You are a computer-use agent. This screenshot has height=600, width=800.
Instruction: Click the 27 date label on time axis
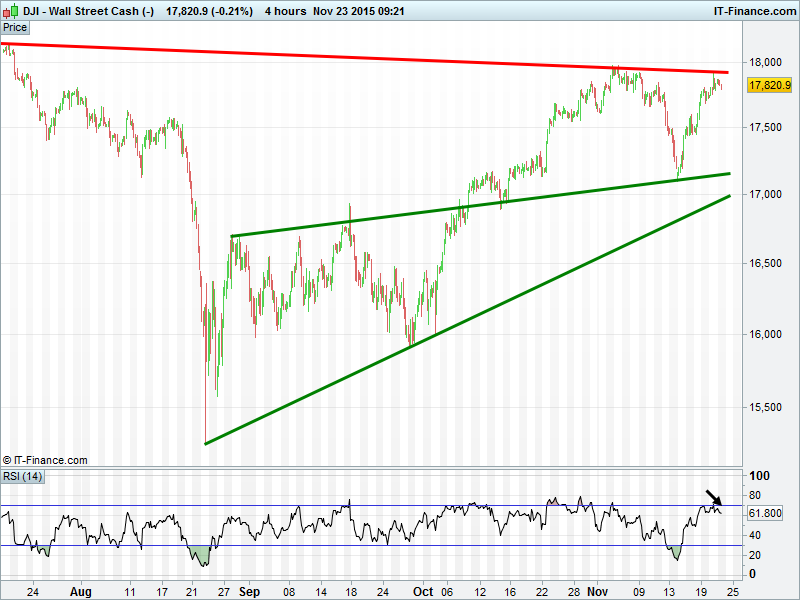223,592
